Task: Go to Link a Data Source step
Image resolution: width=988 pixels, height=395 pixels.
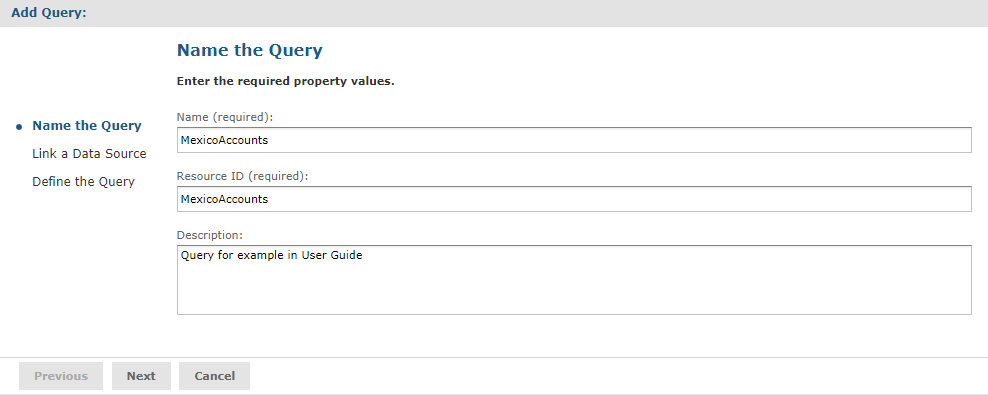Action: pos(89,154)
